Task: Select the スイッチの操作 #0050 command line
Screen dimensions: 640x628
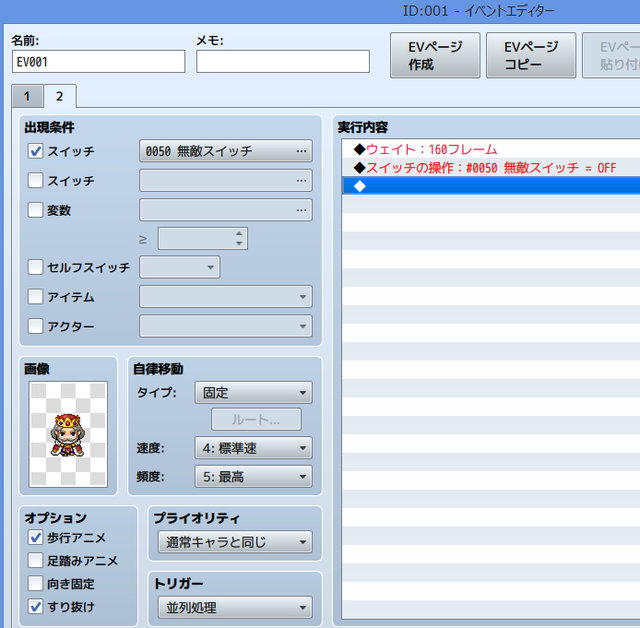Action: [x=491, y=168]
